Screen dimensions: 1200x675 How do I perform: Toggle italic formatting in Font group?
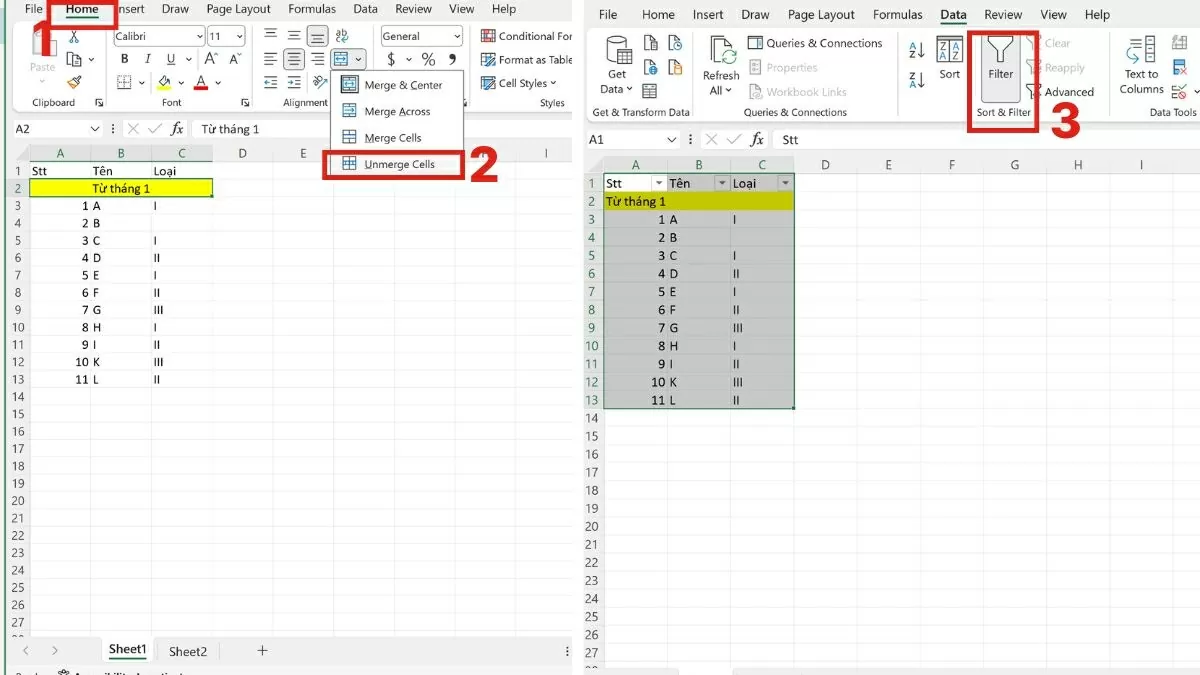tap(148, 59)
